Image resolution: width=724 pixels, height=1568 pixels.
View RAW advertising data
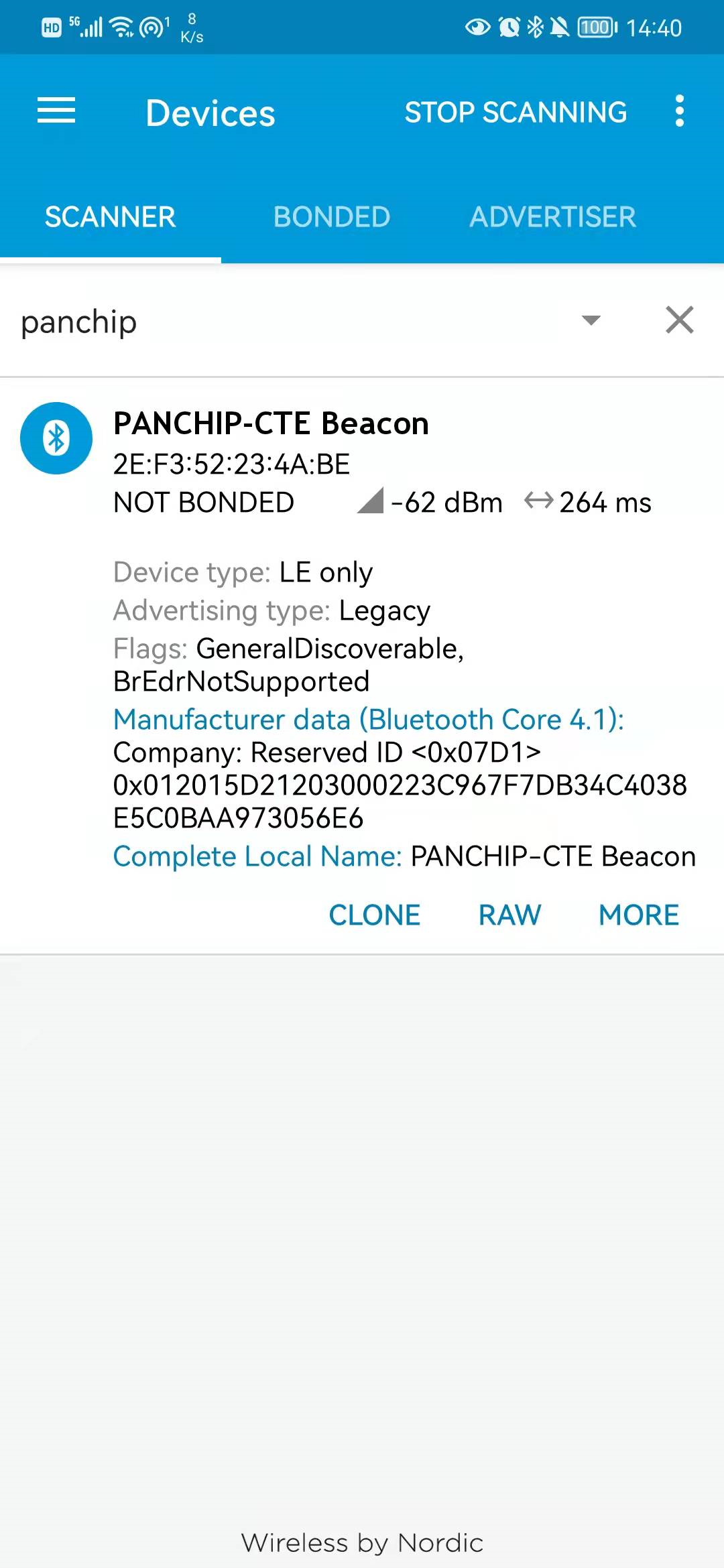coord(509,915)
